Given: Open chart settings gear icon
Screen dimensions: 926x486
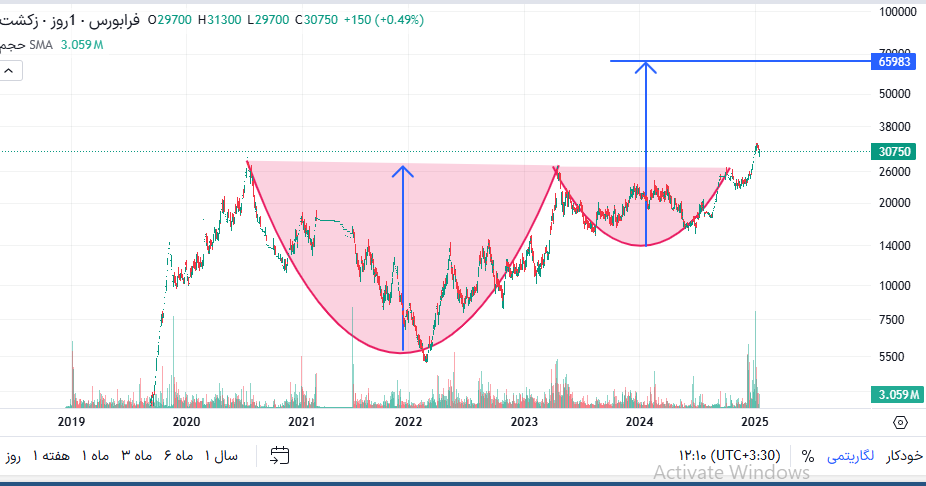Looking at the screenshot, I should [x=900, y=422].
